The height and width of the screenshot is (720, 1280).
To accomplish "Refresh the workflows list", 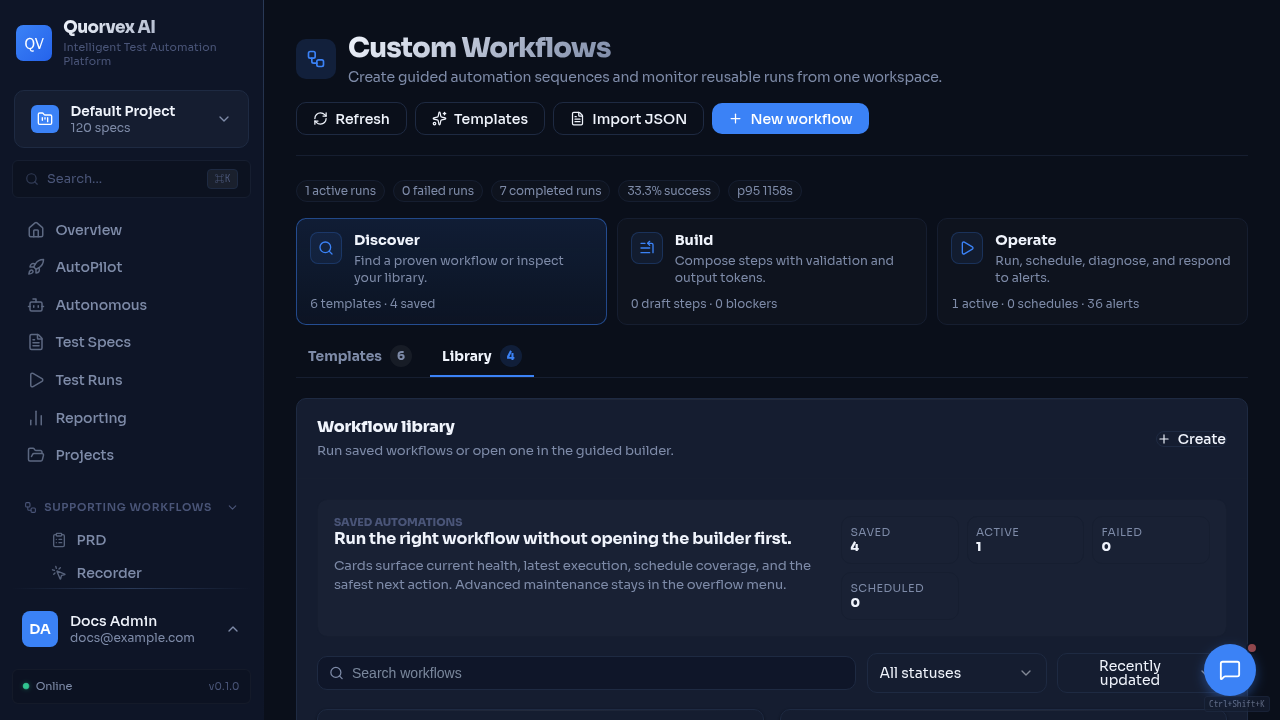I will pos(351,119).
